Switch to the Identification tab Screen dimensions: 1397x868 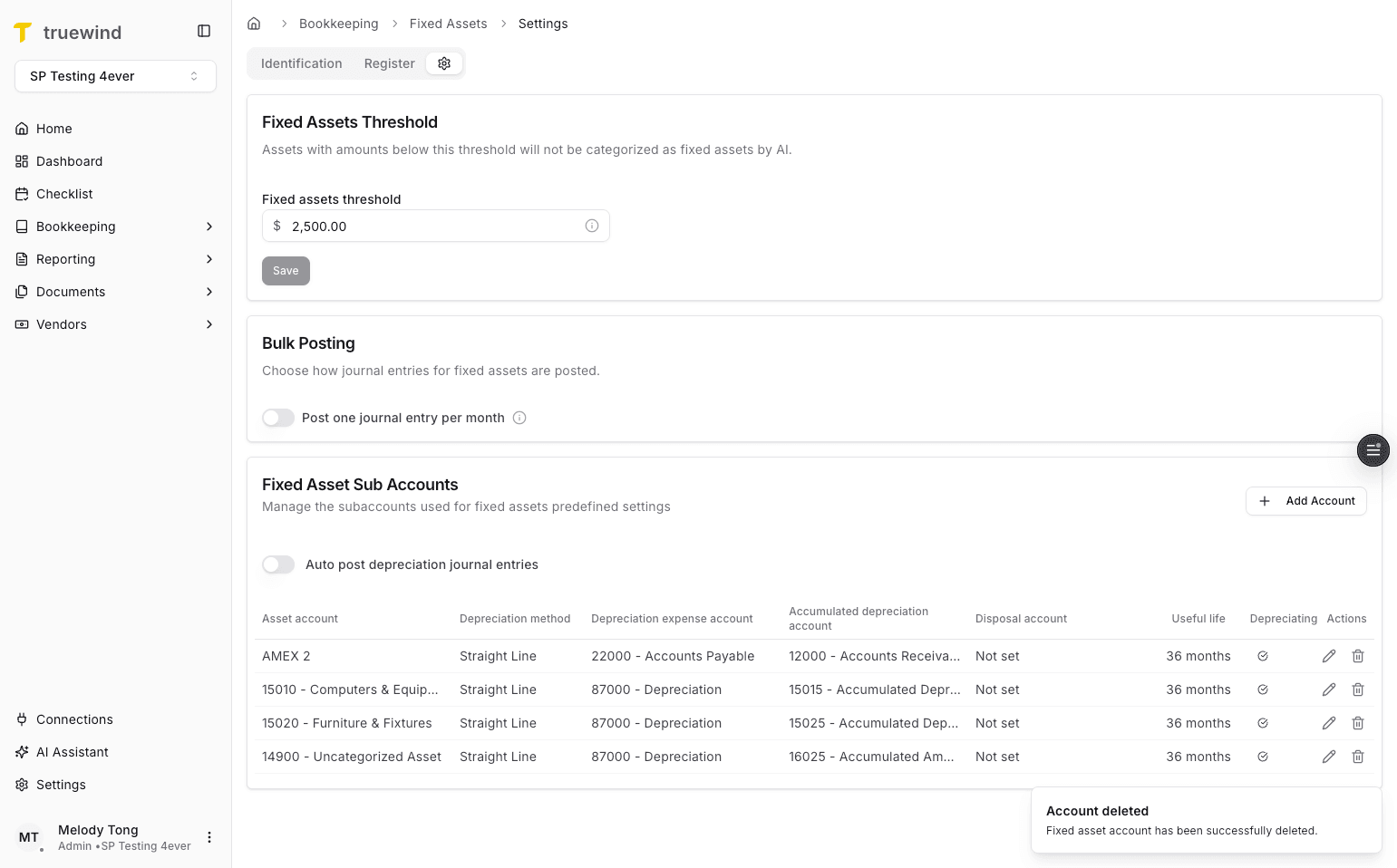tap(301, 63)
